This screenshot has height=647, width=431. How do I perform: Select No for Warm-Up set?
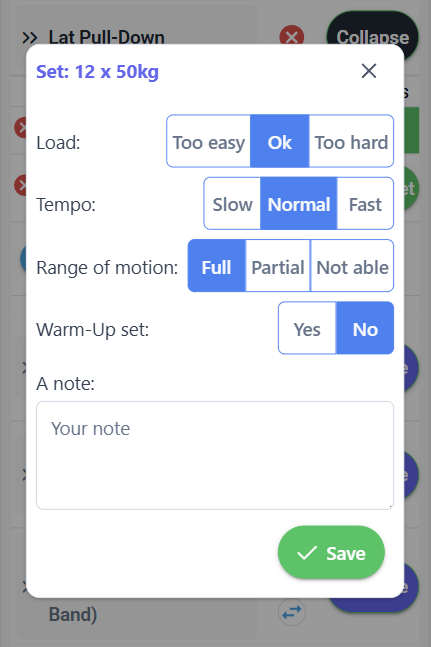tap(365, 328)
